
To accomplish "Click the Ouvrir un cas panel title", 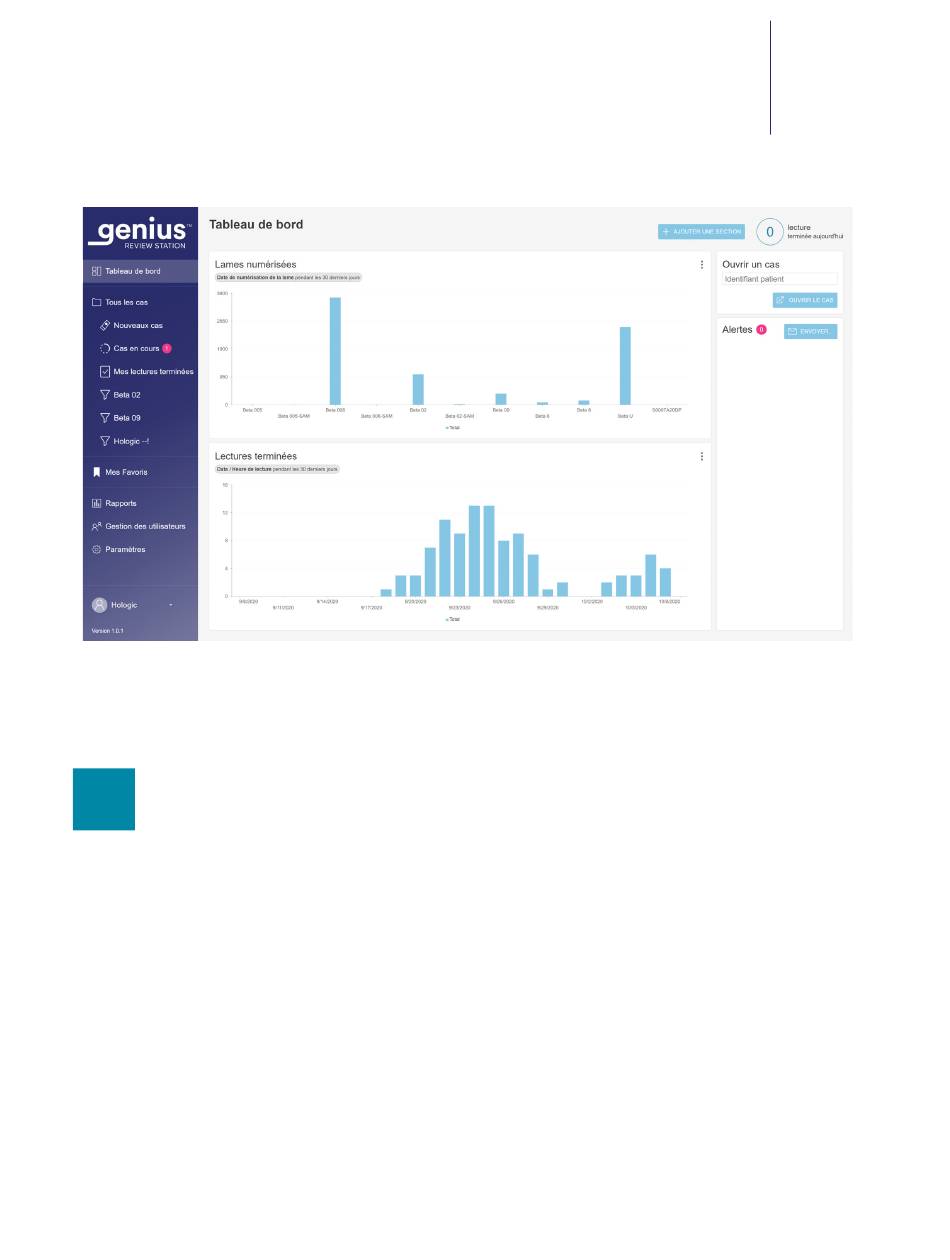I will pyautogui.click(x=751, y=265).
